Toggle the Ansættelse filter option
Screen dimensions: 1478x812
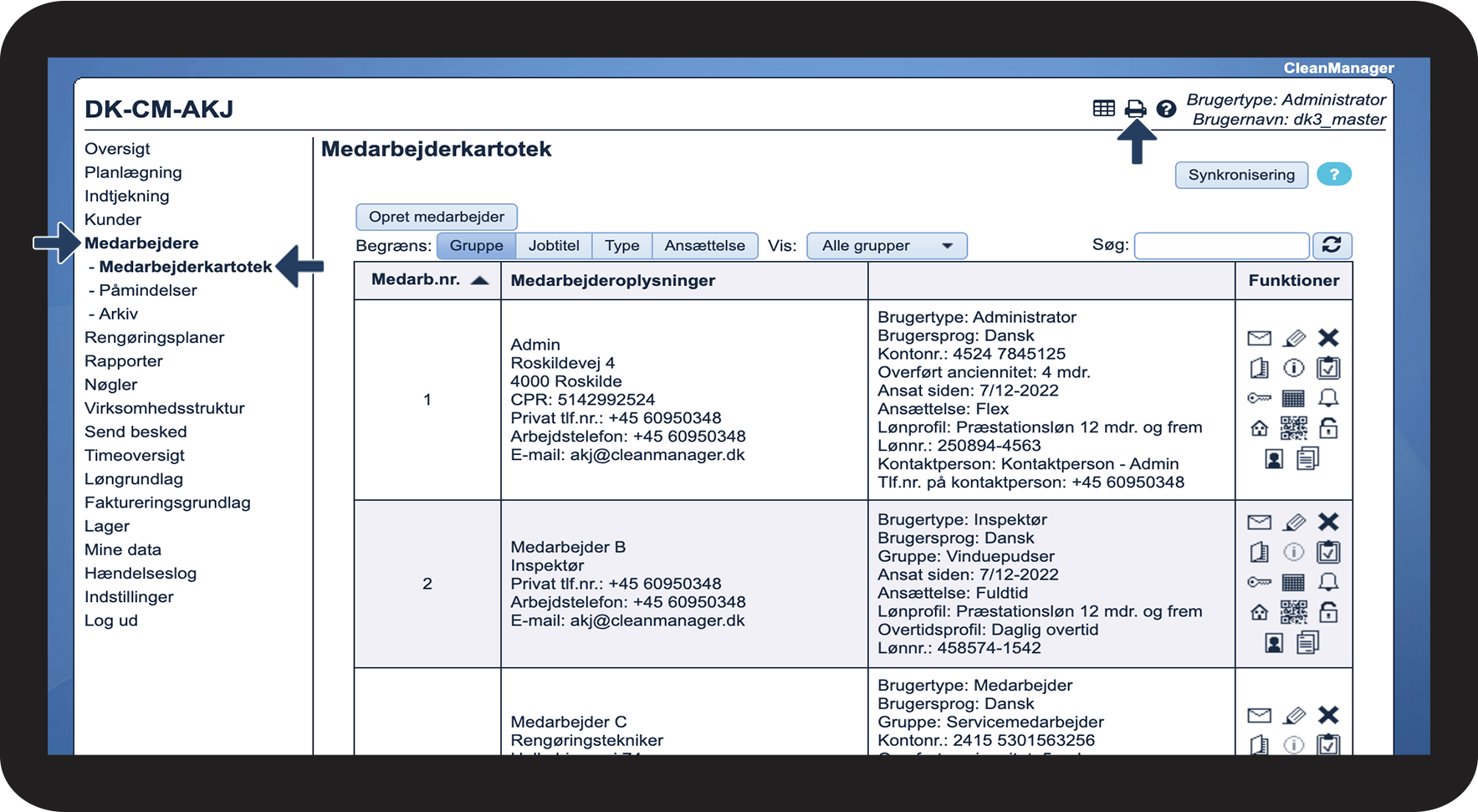pos(705,246)
